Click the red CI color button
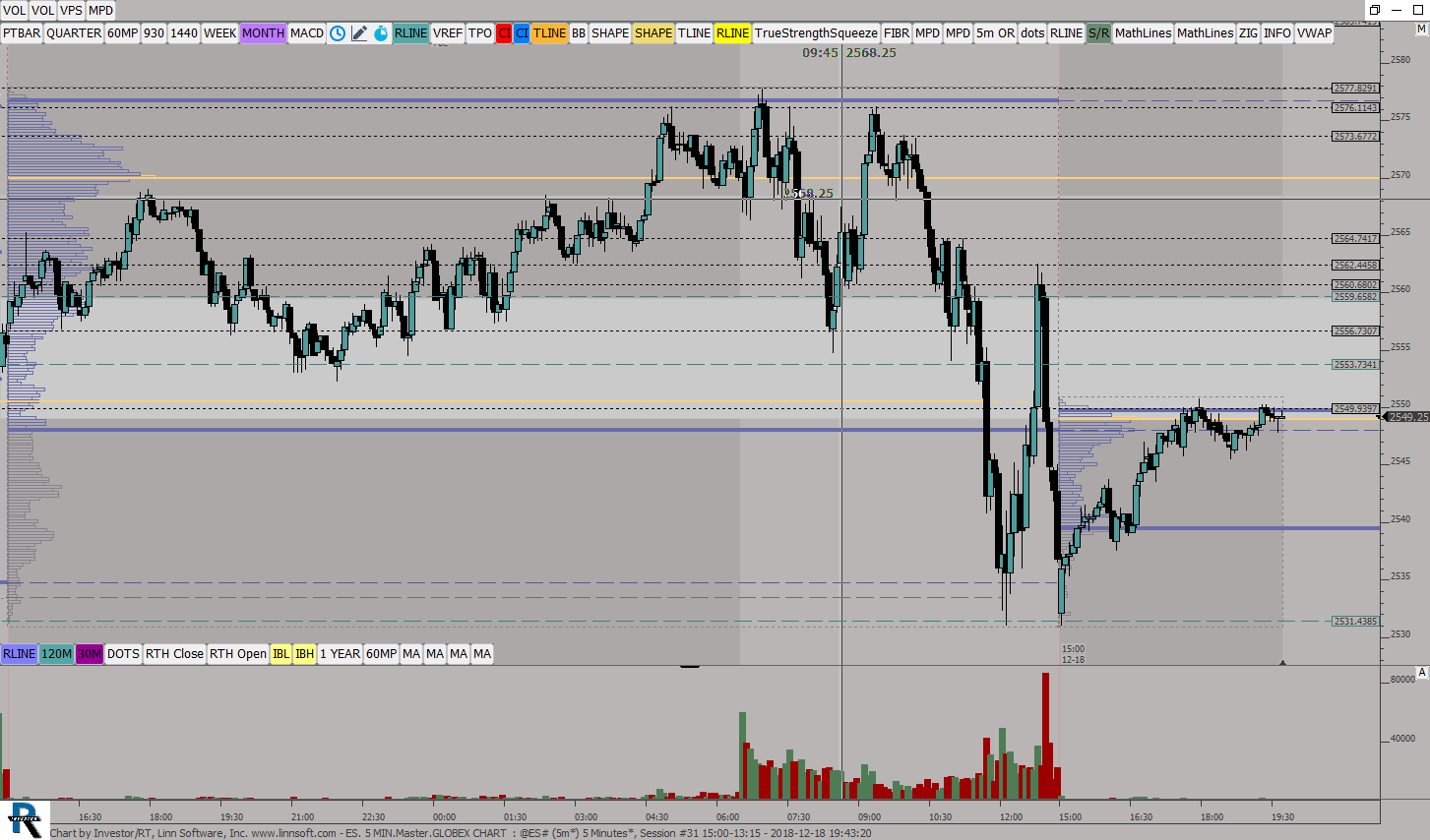This screenshot has width=1430, height=840. pyautogui.click(x=504, y=33)
